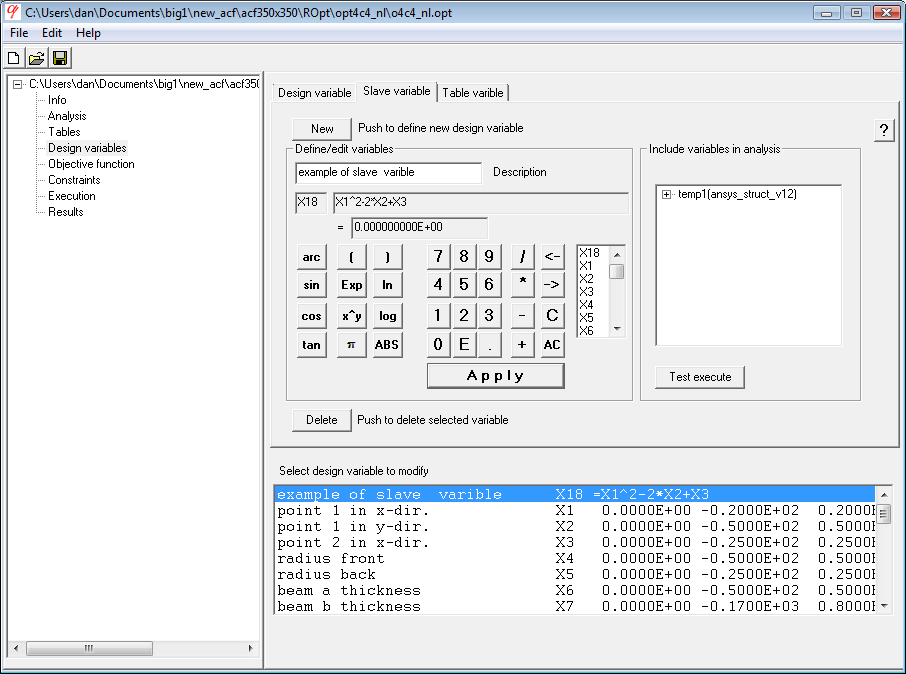906x674 pixels.
Task: Click the Delete button
Action: pyautogui.click(x=322, y=420)
